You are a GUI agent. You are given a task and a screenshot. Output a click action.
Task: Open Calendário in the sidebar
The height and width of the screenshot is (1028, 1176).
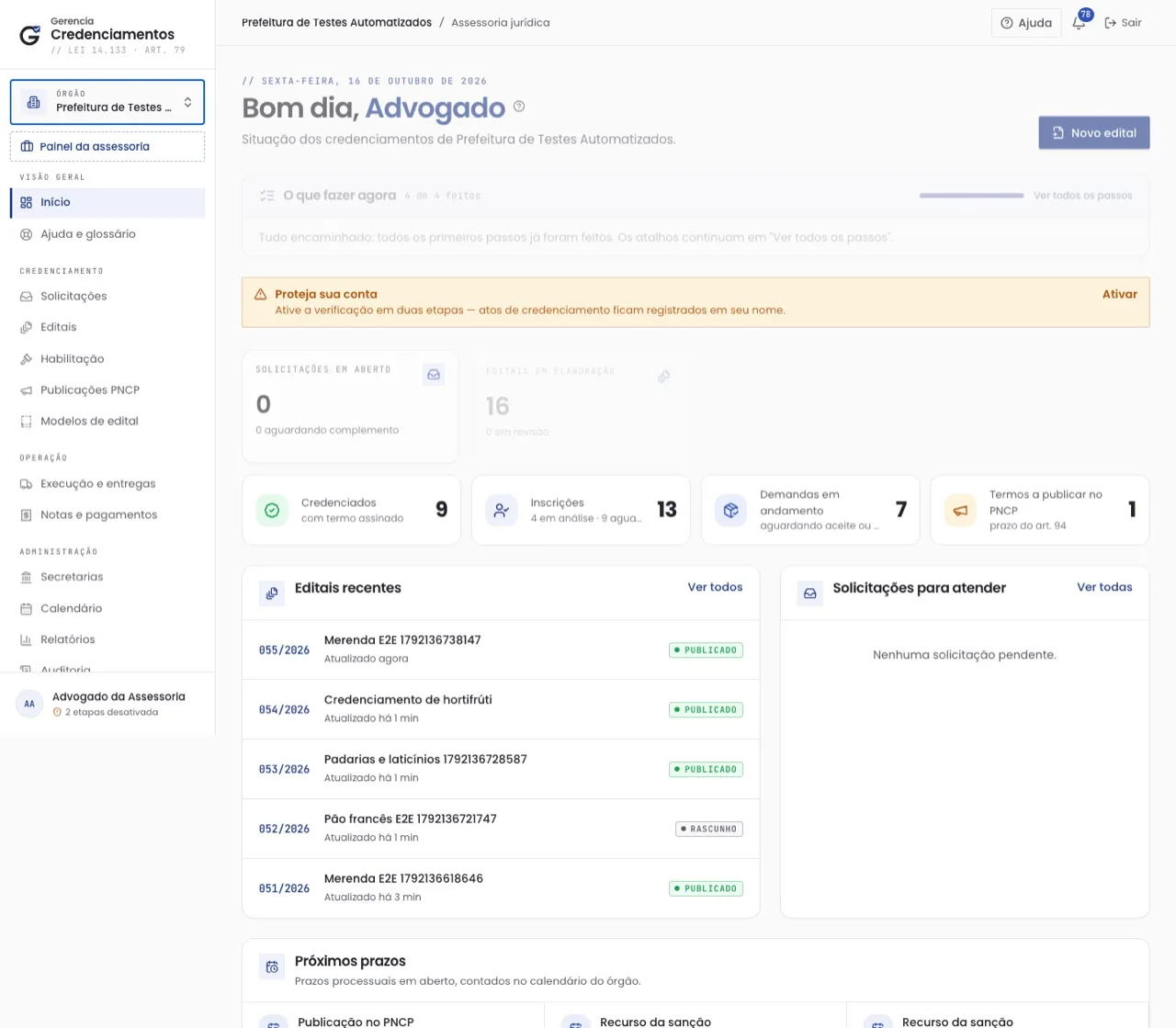107,608
